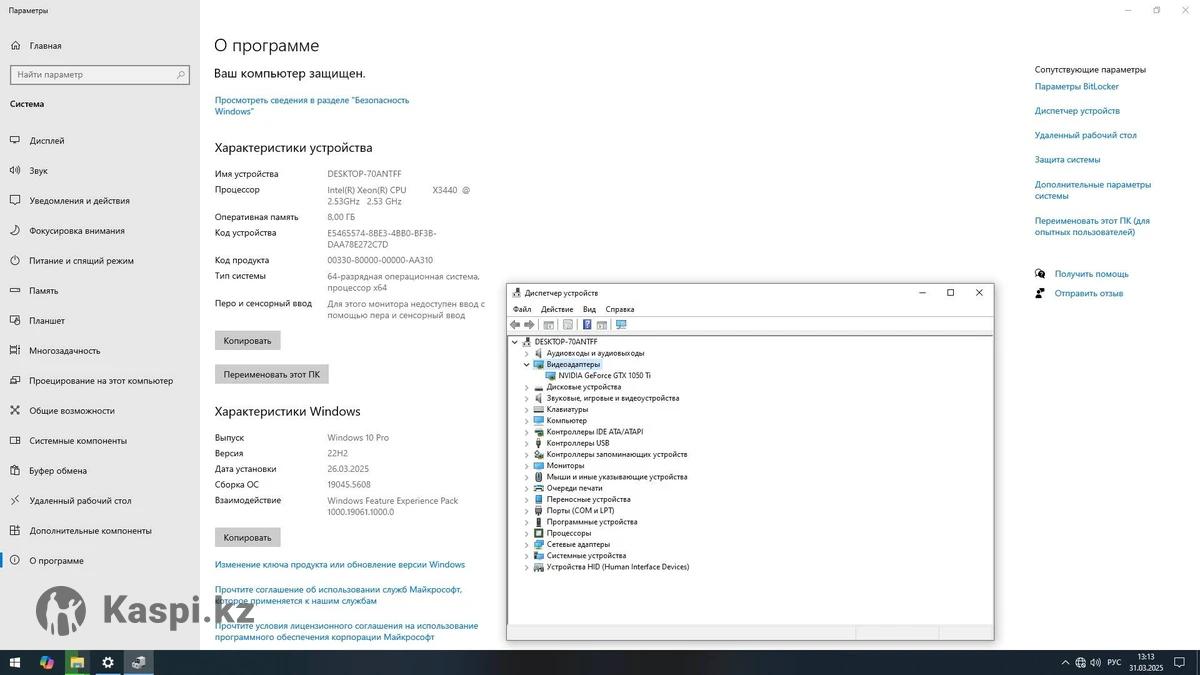Select the Проецирование на этот компьютер icon
The width and height of the screenshot is (1200, 675).
(x=15, y=381)
